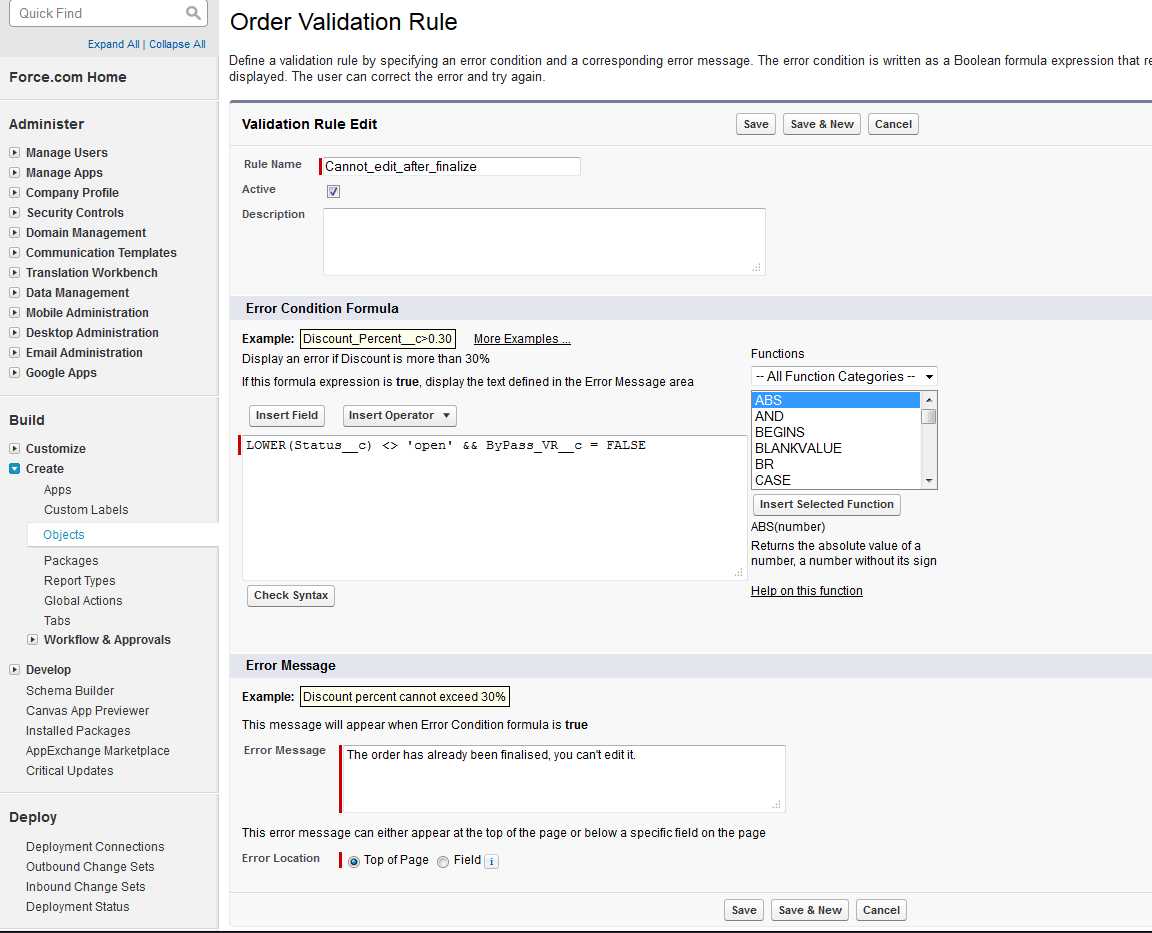Viewport: 1152px width, 933px height.
Task: Click bottom Cancel button
Action: coord(881,910)
